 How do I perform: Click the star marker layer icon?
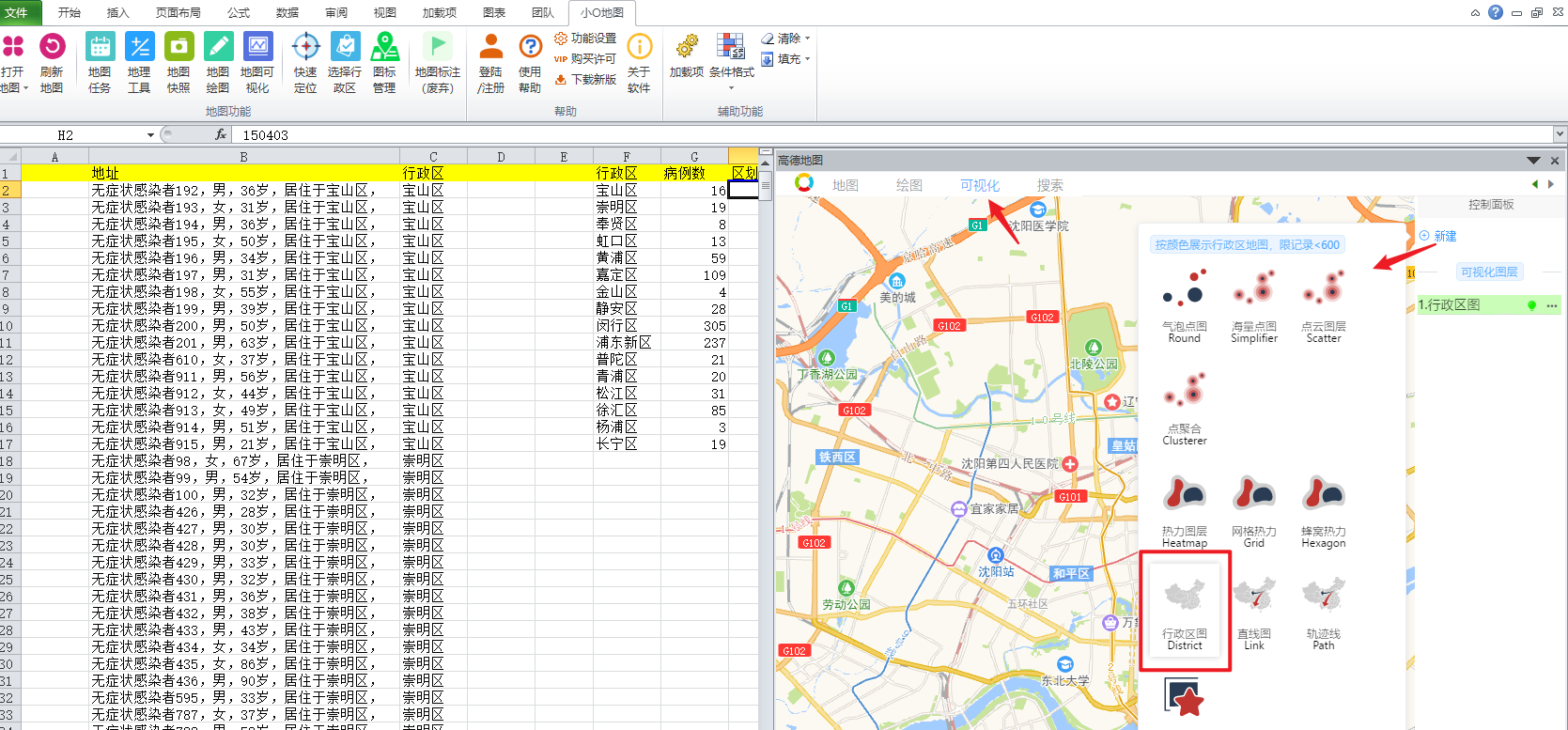click(x=1184, y=696)
